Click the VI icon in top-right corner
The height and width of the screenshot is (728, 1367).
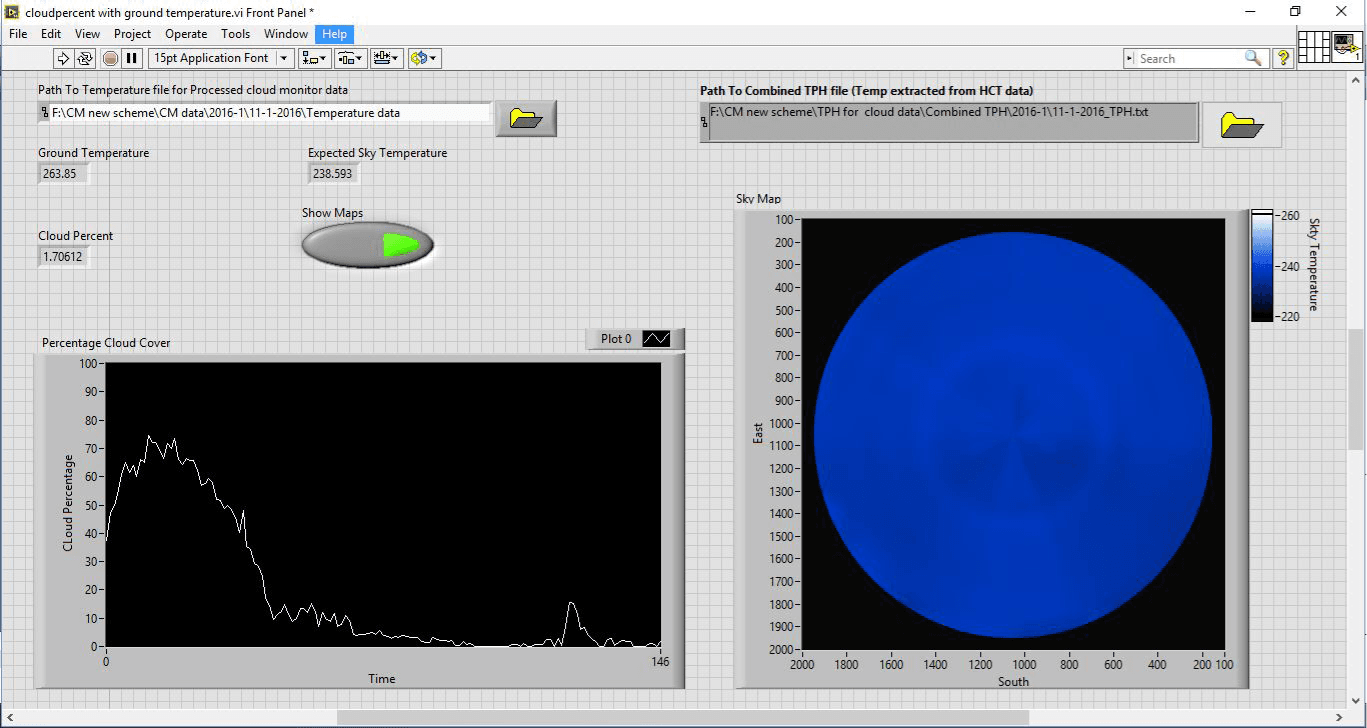click(x=1346, y=47)
